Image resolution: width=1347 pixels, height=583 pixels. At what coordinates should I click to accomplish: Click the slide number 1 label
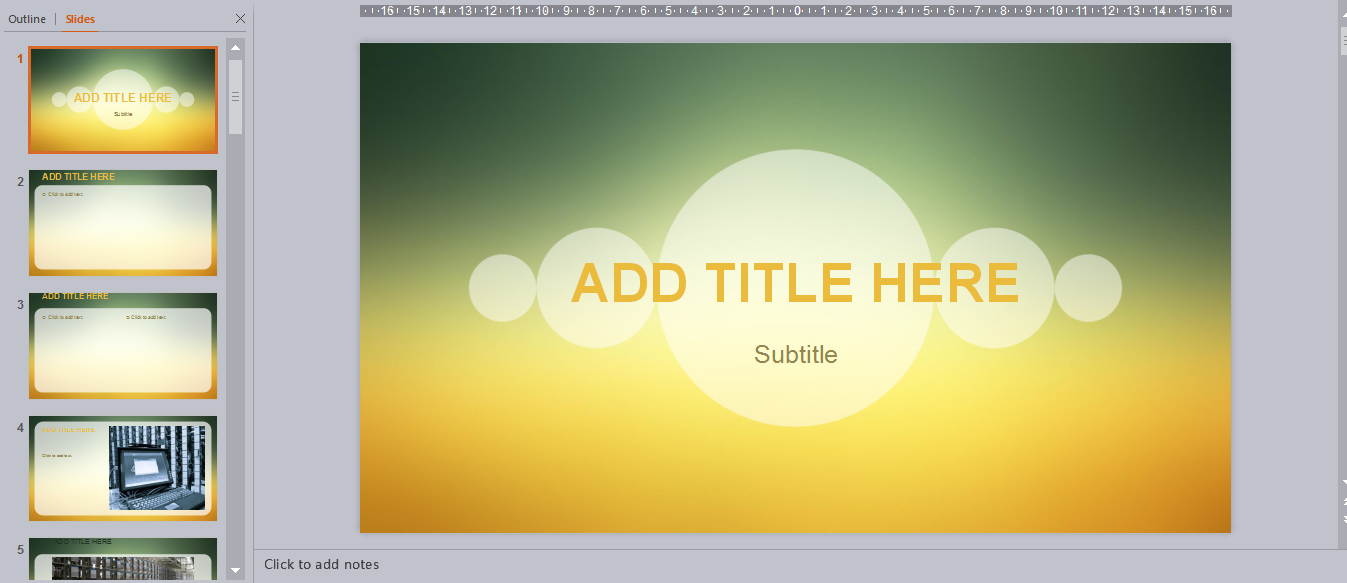coord(18,58)
